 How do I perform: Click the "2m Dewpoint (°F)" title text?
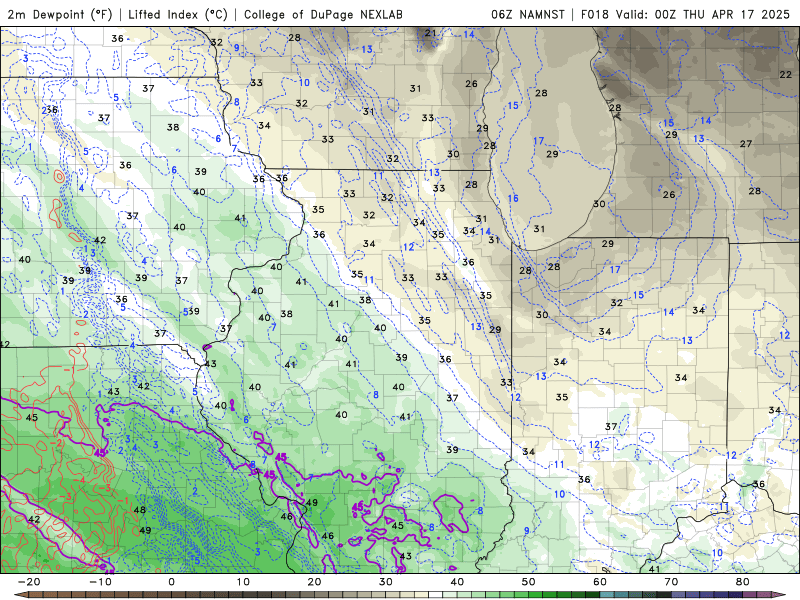[x=60, y=14]
